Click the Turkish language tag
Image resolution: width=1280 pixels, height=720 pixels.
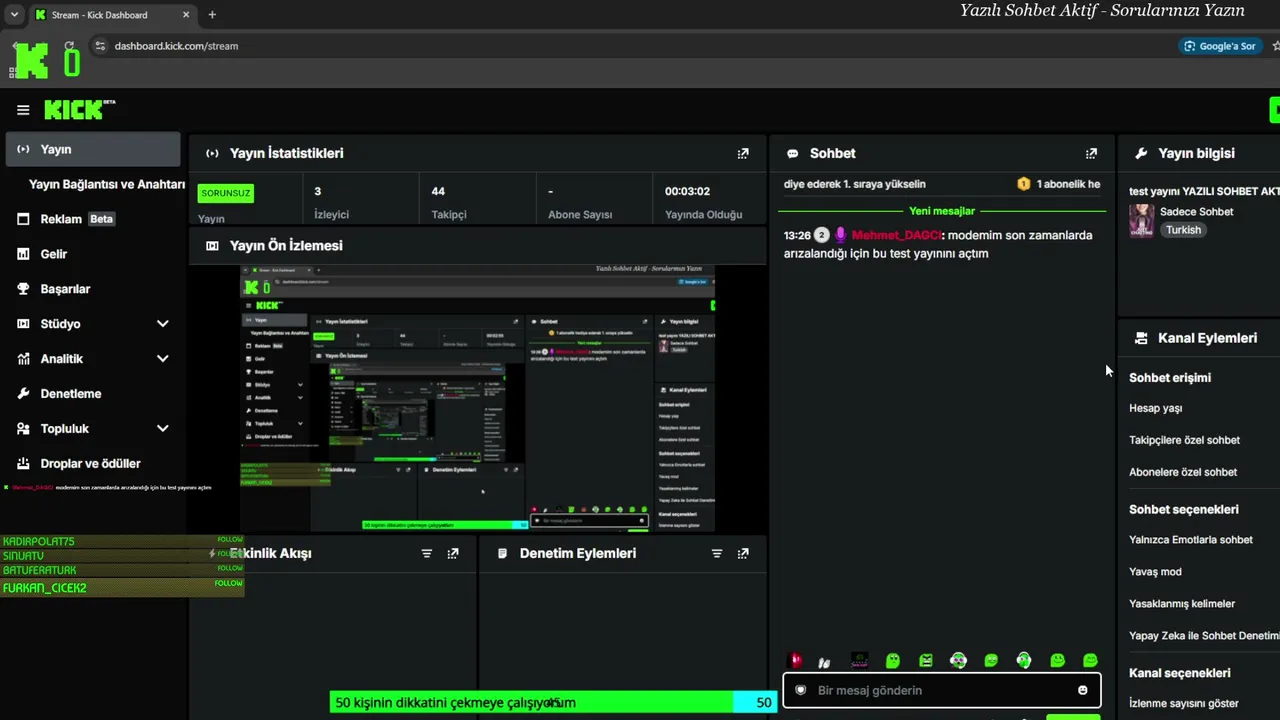tap(1183, 230)
